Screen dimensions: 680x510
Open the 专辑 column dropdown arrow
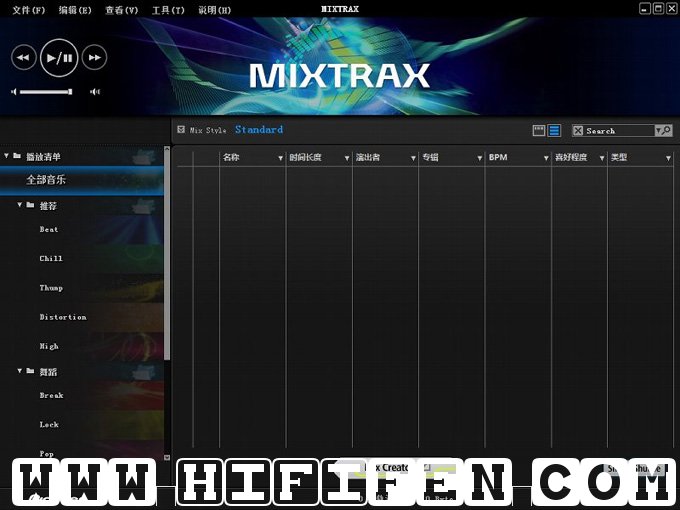[480, 158]
